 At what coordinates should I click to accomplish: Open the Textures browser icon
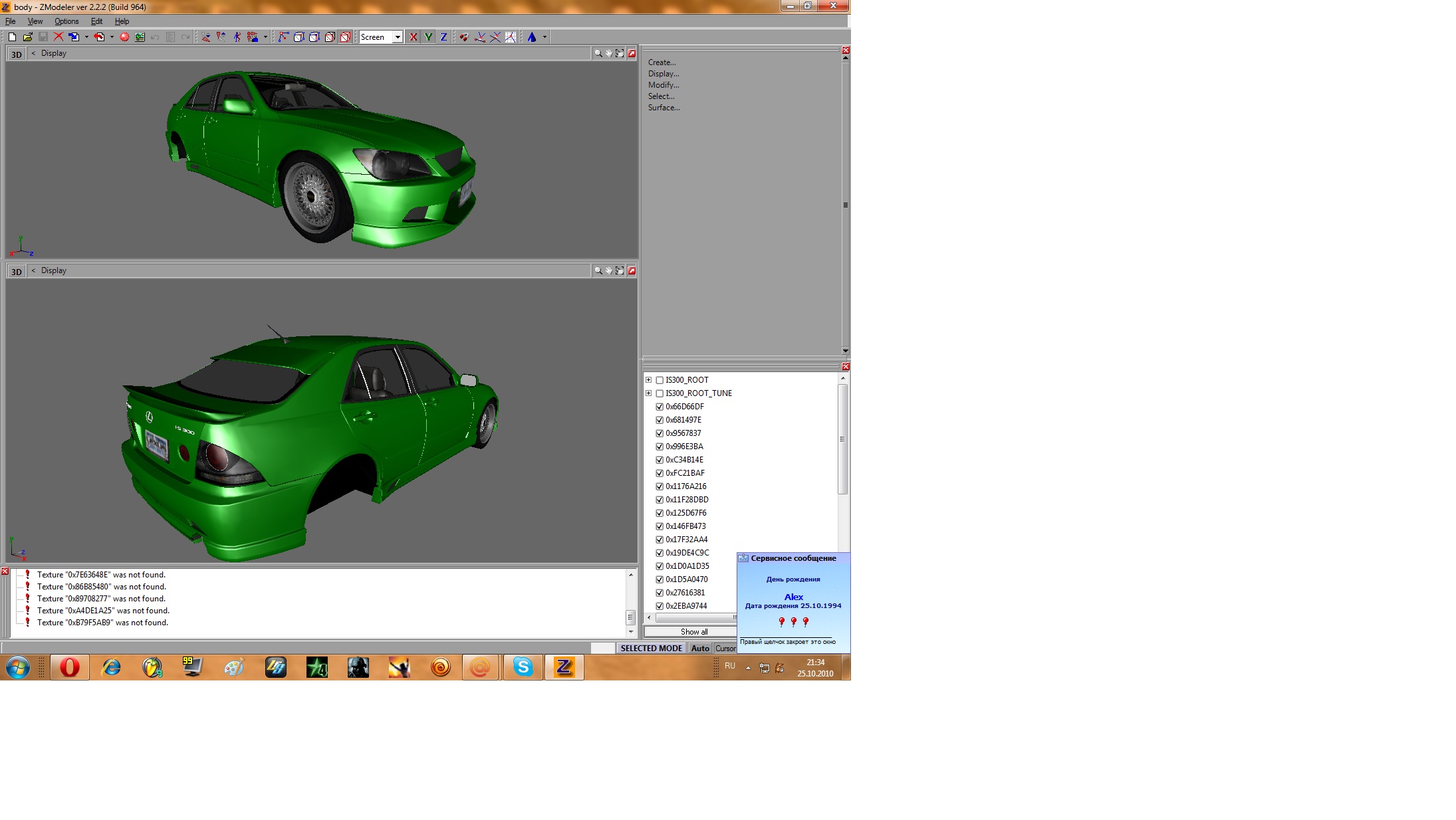[x=140, y=37]
